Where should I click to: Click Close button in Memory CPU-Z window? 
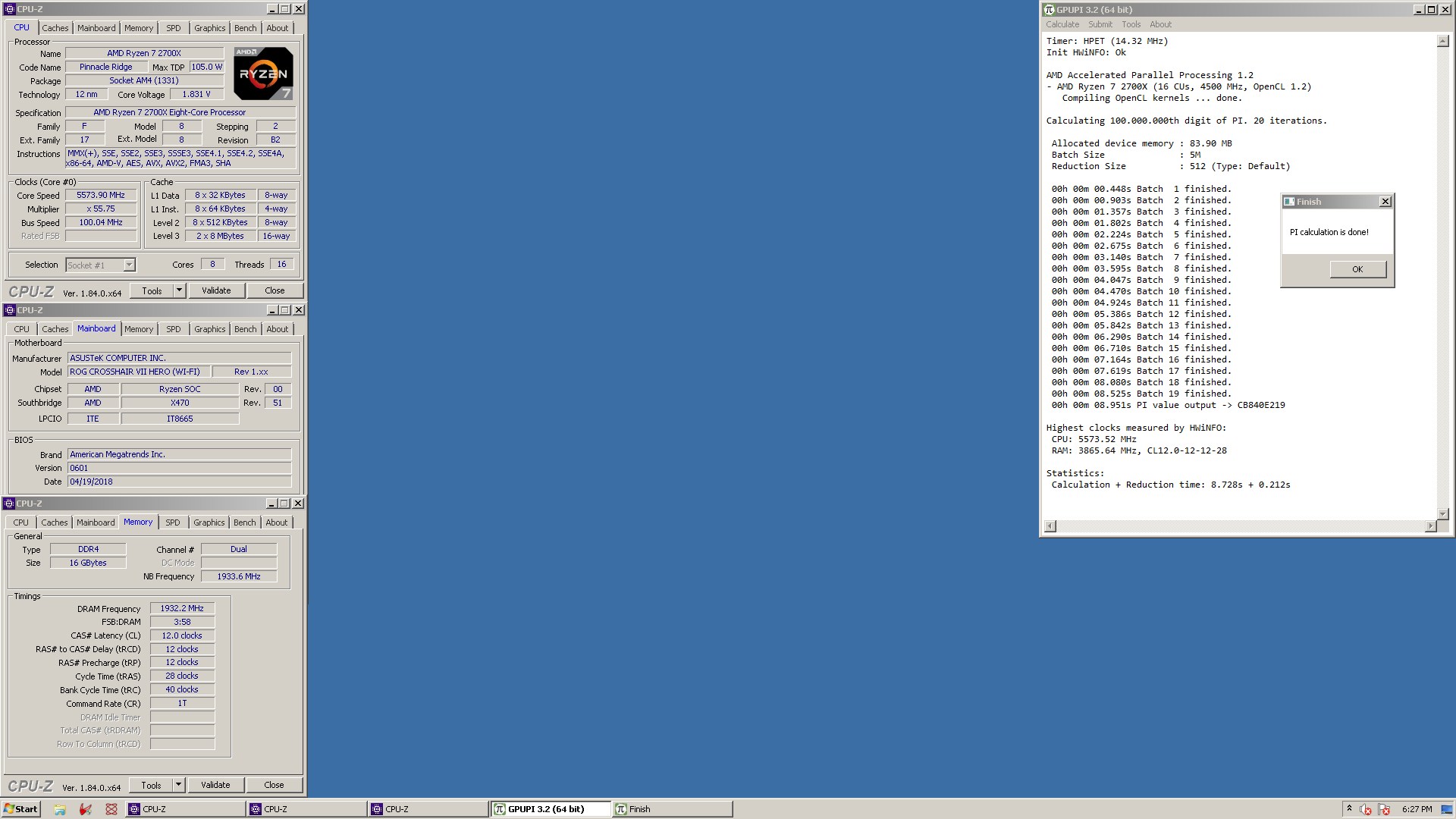pyautogui.click(x=274, y=785)
